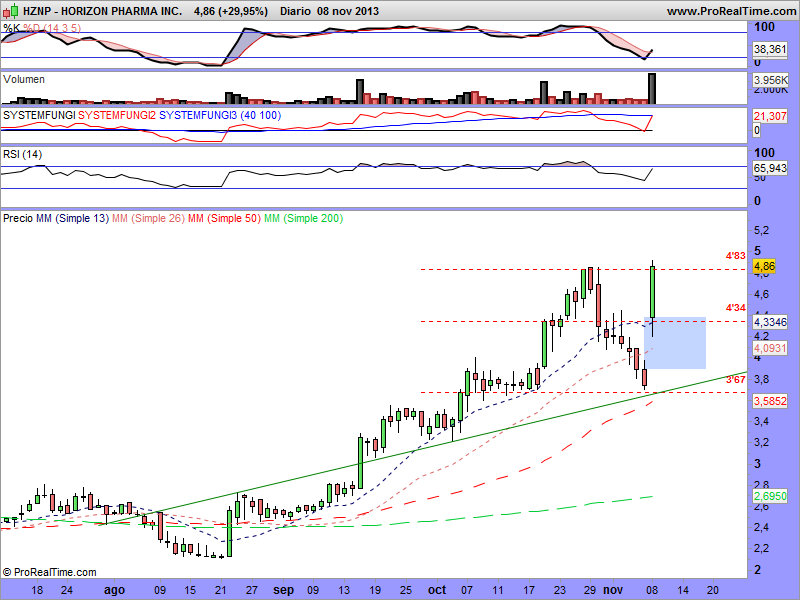Open the www.ProRealTime.com link

coord(733,11)
